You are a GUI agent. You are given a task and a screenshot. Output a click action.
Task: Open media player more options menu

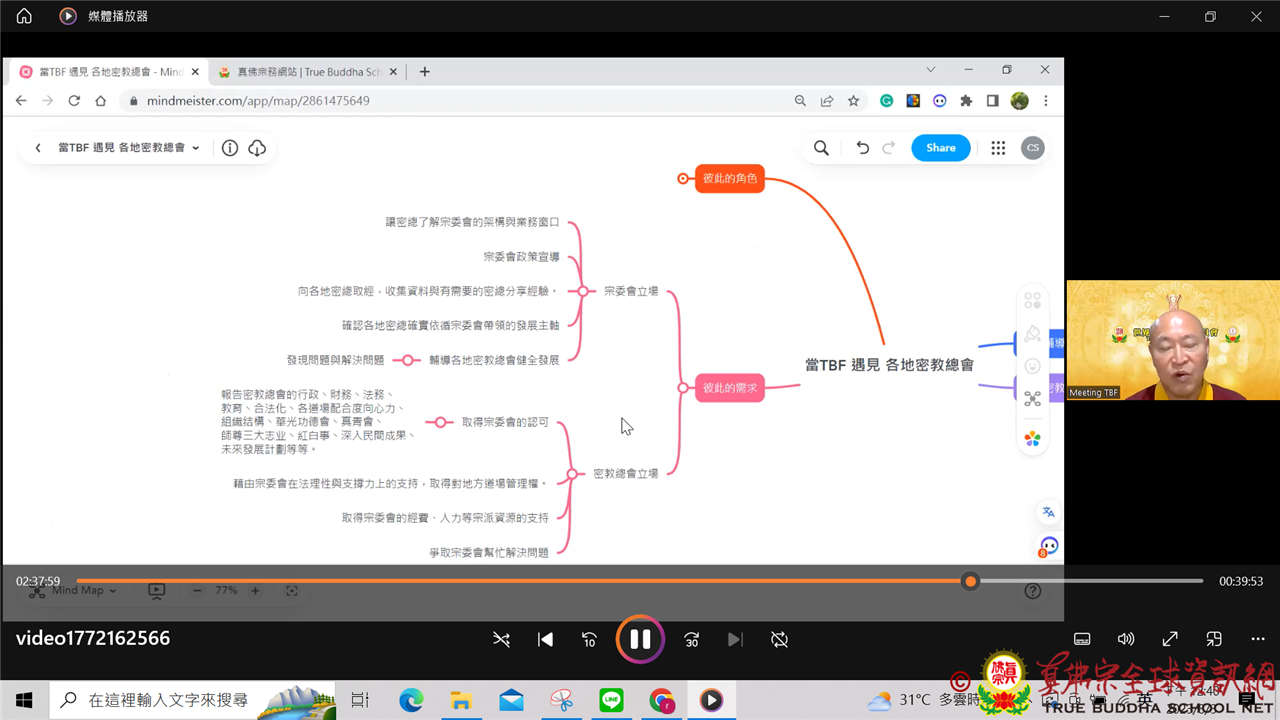click(x=1258, y=639)
